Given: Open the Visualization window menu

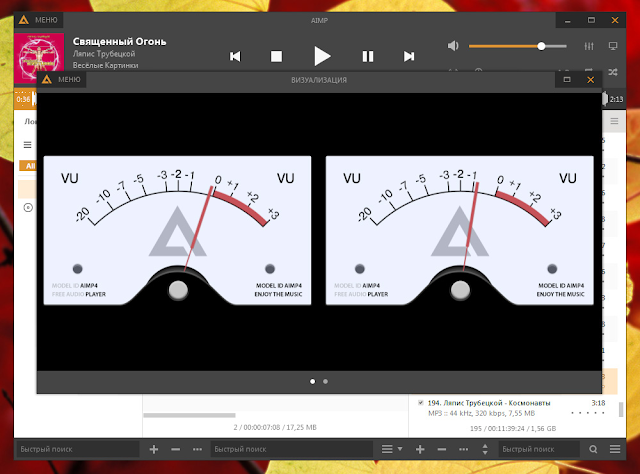Looking at the screenshot, I should (x=62, y=80).
